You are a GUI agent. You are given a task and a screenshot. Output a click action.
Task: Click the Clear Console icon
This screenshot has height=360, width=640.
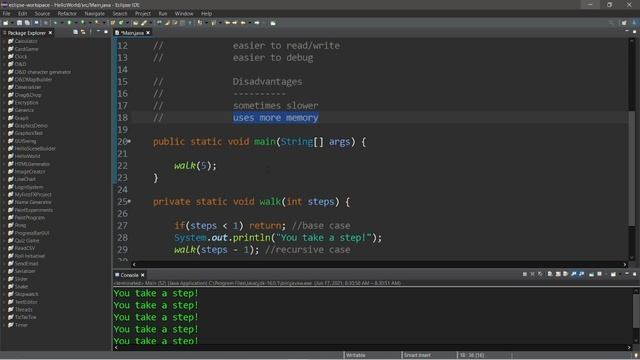(x=550, y=274)
